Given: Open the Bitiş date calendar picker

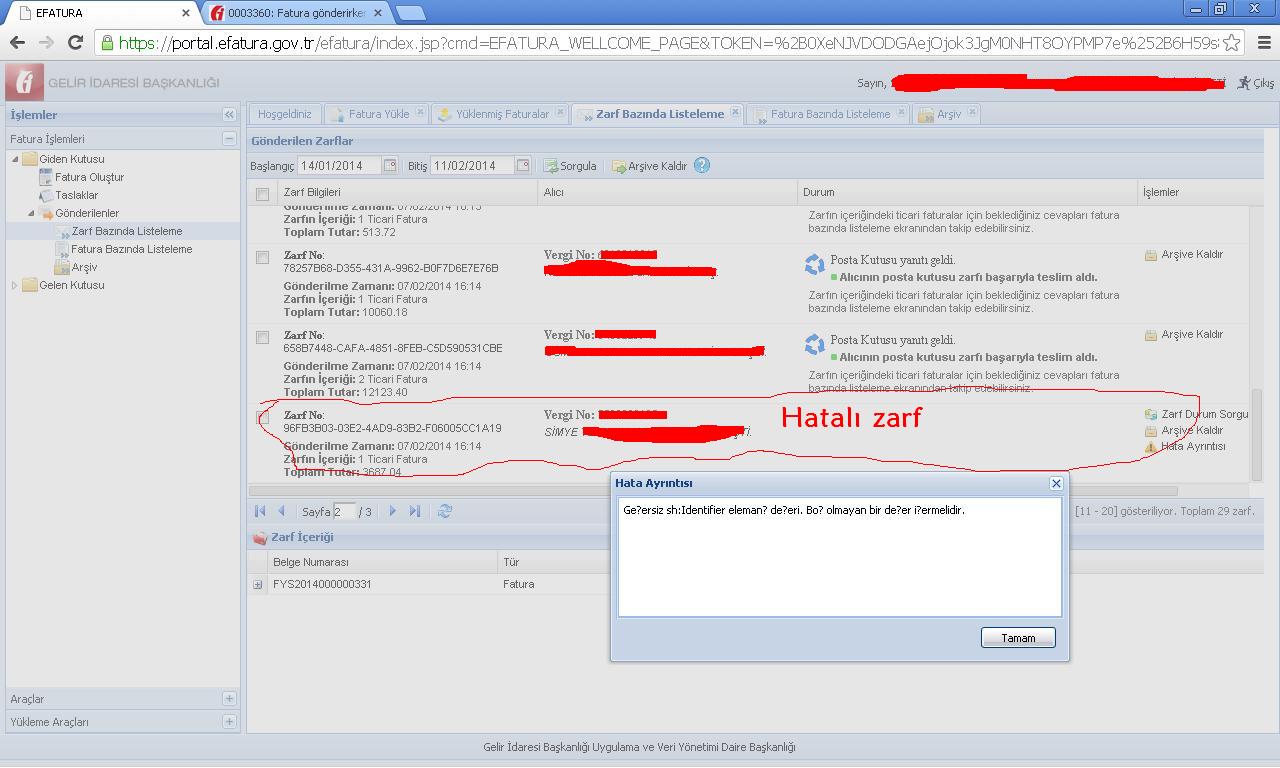Looking at the screenshot, I should pyautogui.click(x=523, y=166).
